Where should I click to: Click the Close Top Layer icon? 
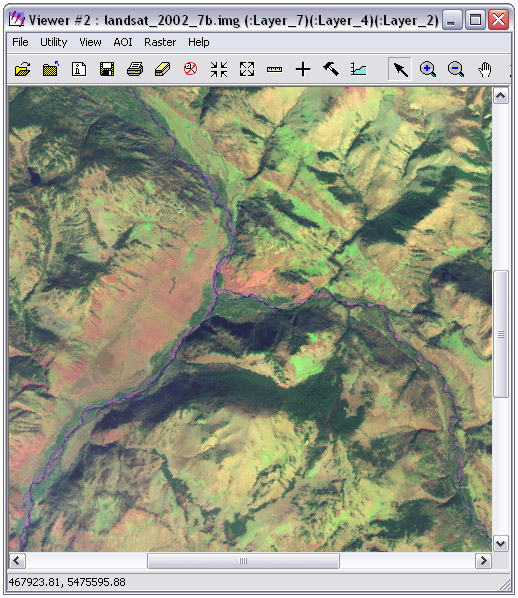pyautogui.click(x=50, y=69)
